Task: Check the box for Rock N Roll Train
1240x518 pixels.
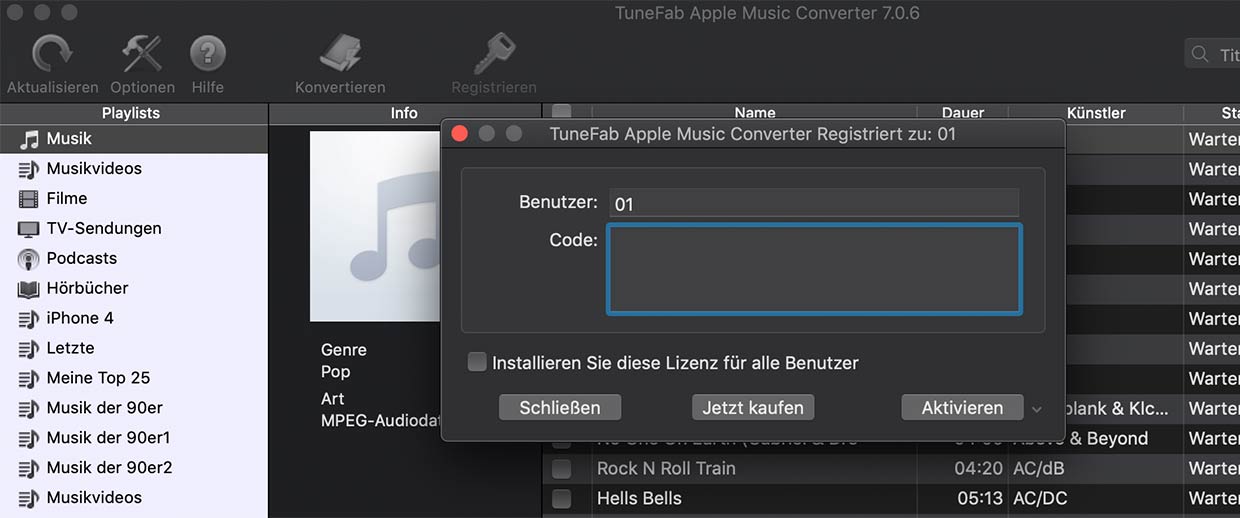Action: point(562,468)
